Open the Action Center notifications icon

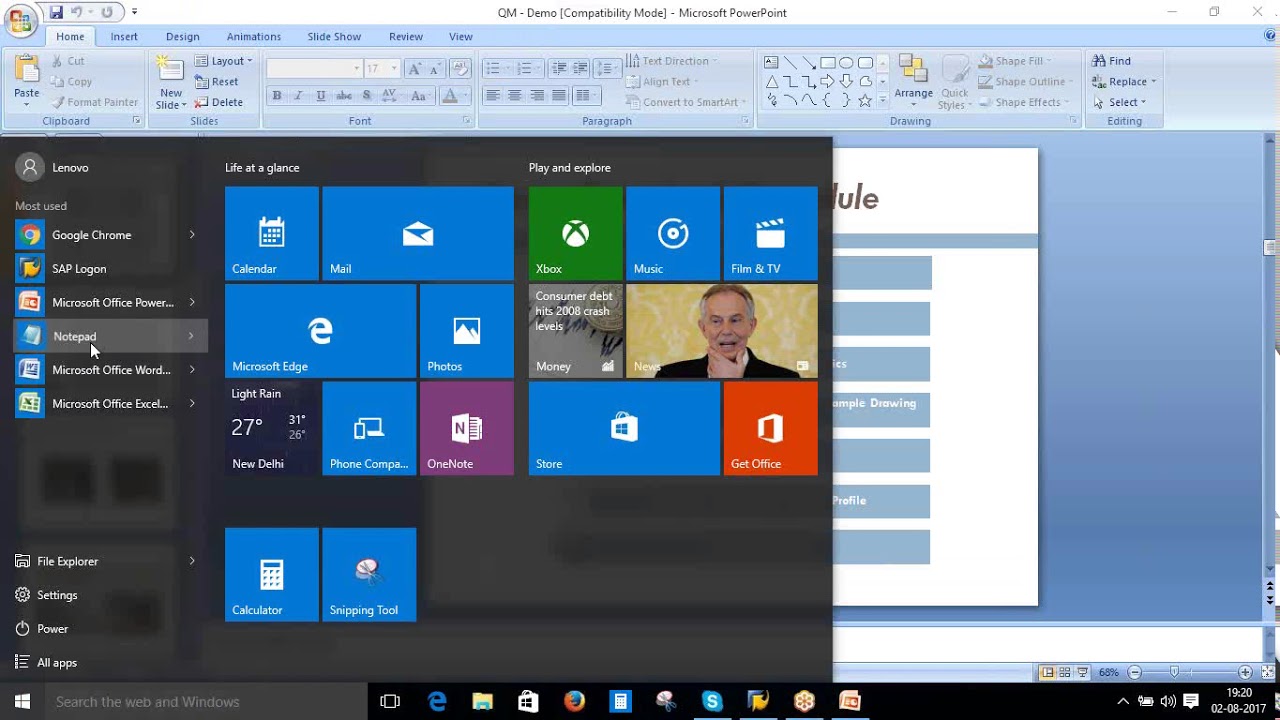[1191, 702]
